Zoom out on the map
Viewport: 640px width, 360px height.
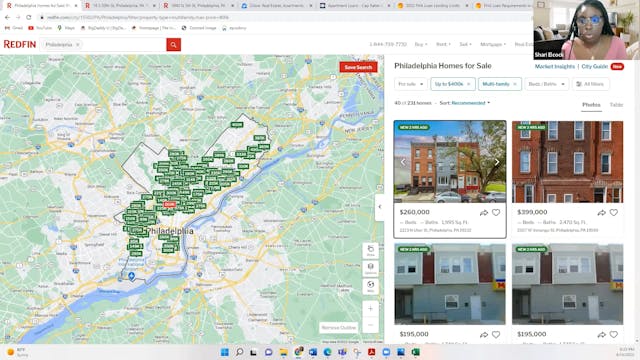(371, 325)
